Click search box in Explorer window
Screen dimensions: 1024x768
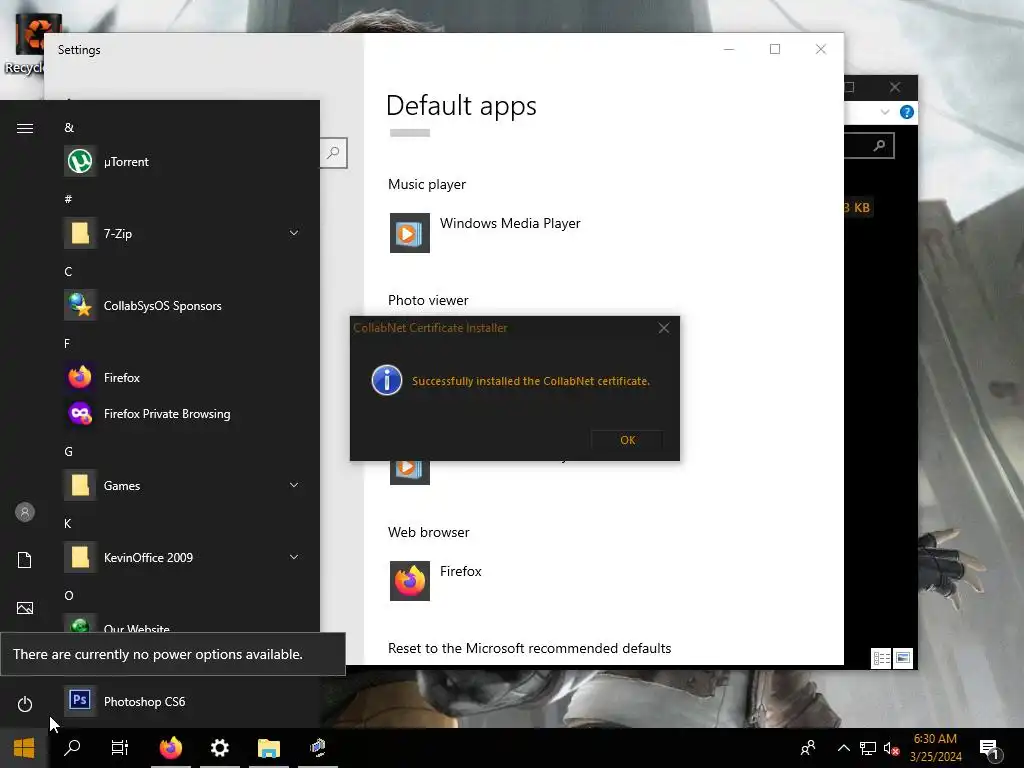pos(869,146)
